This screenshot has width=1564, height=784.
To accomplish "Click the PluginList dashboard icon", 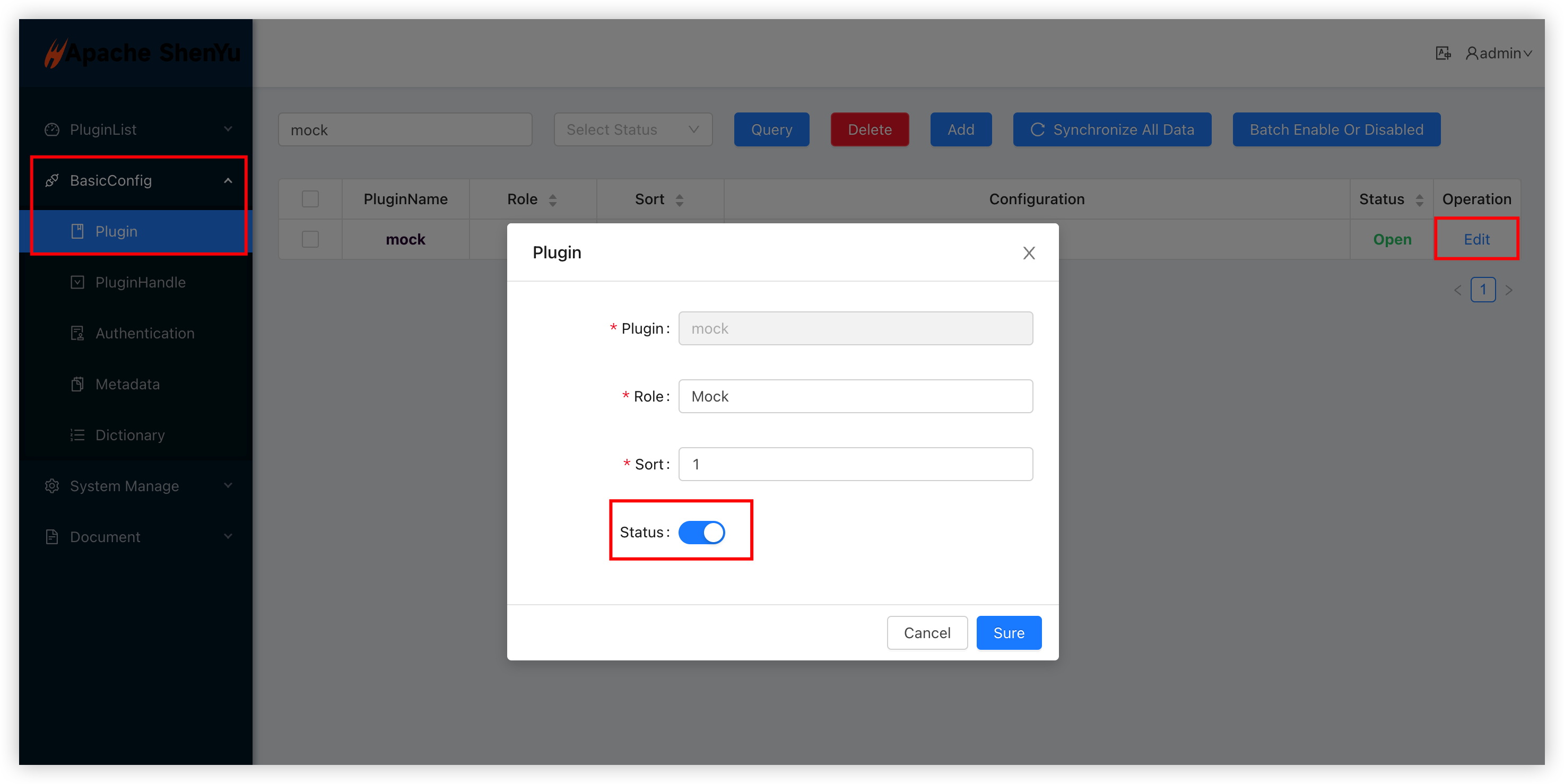I will 52,129.
